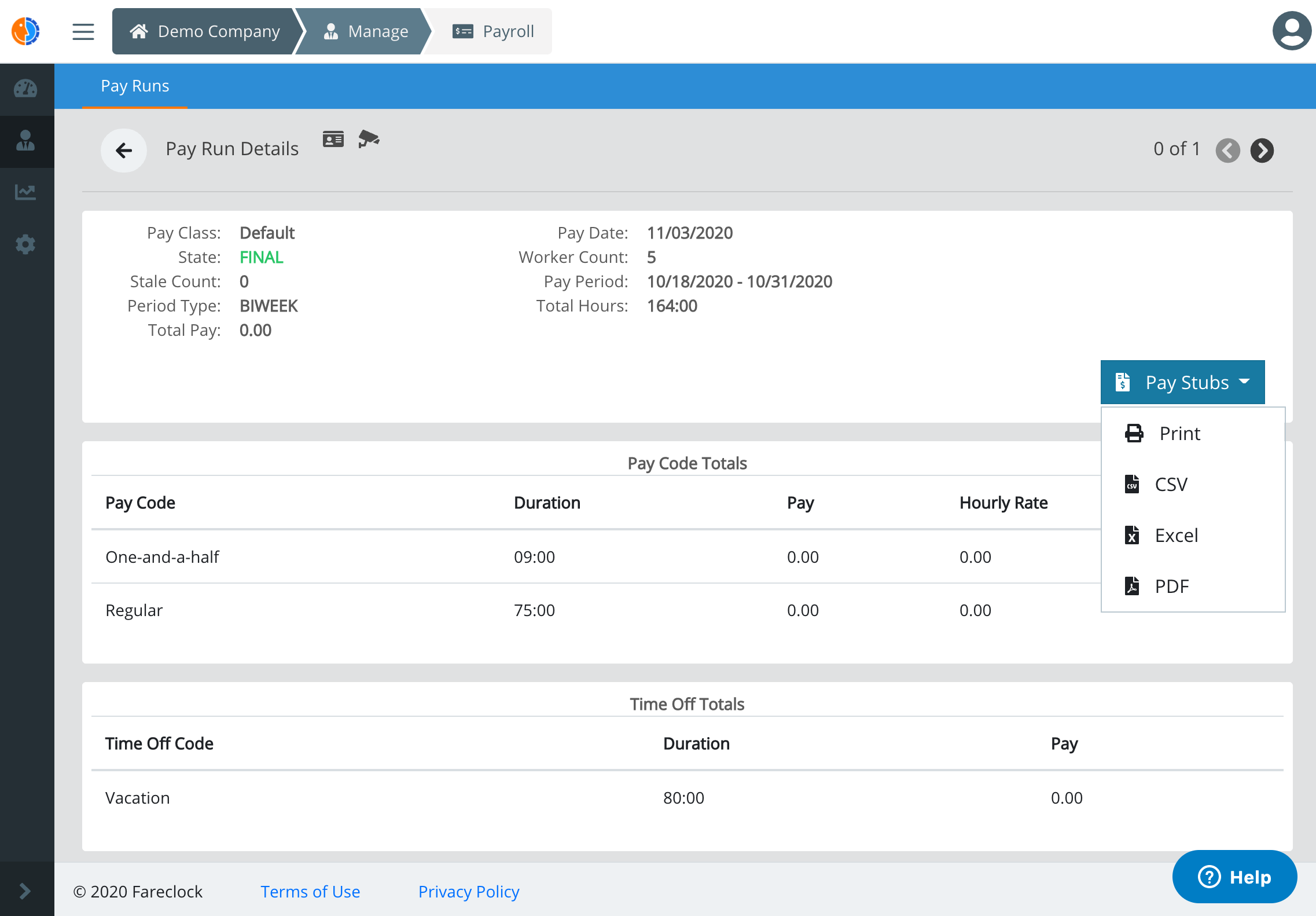Open the settings gear sidebar icon
Screen dimensions: 1316x916
click(x=25, y=244)
